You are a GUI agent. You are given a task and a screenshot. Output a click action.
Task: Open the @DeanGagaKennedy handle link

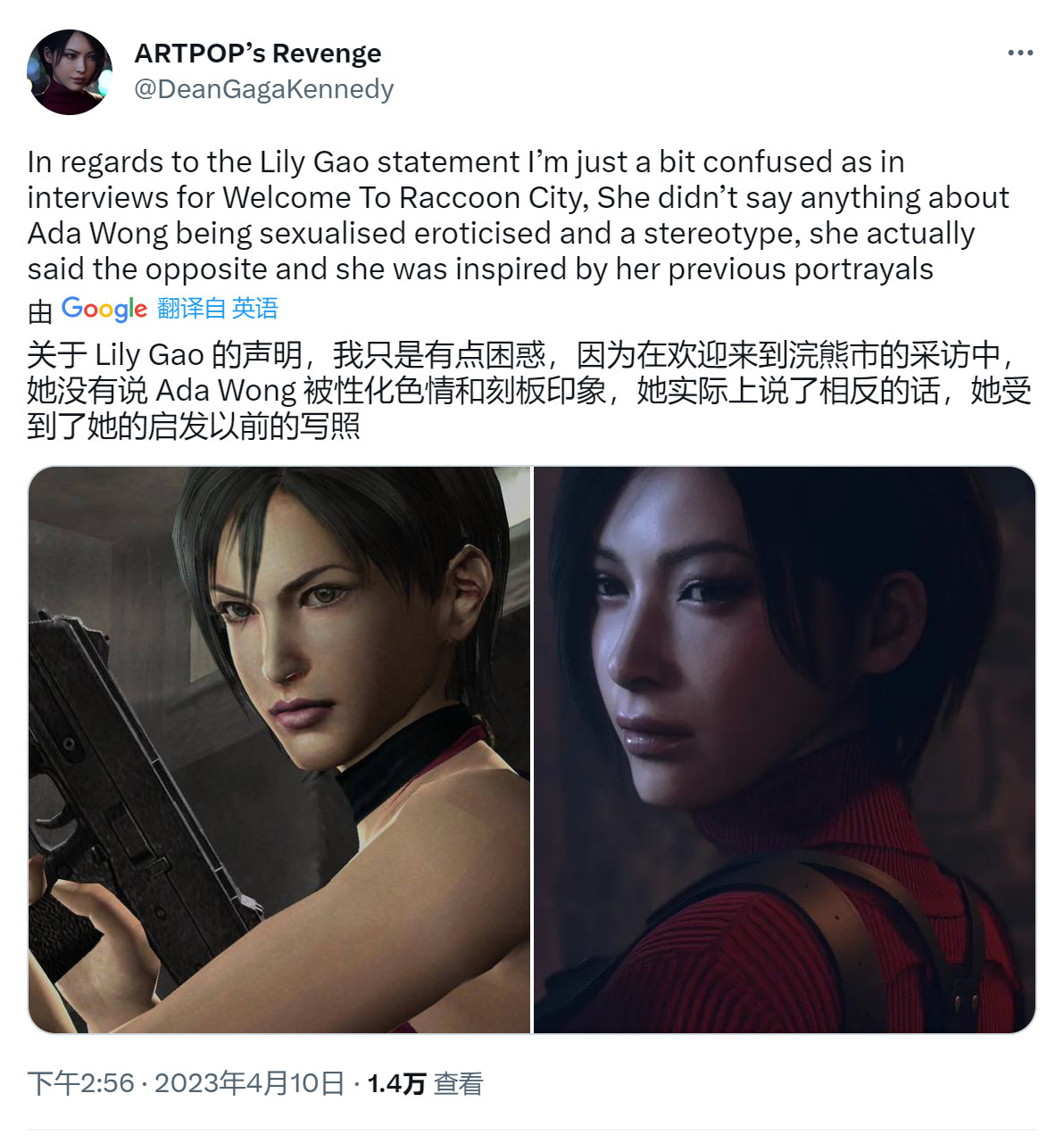(x=264, y=89)
